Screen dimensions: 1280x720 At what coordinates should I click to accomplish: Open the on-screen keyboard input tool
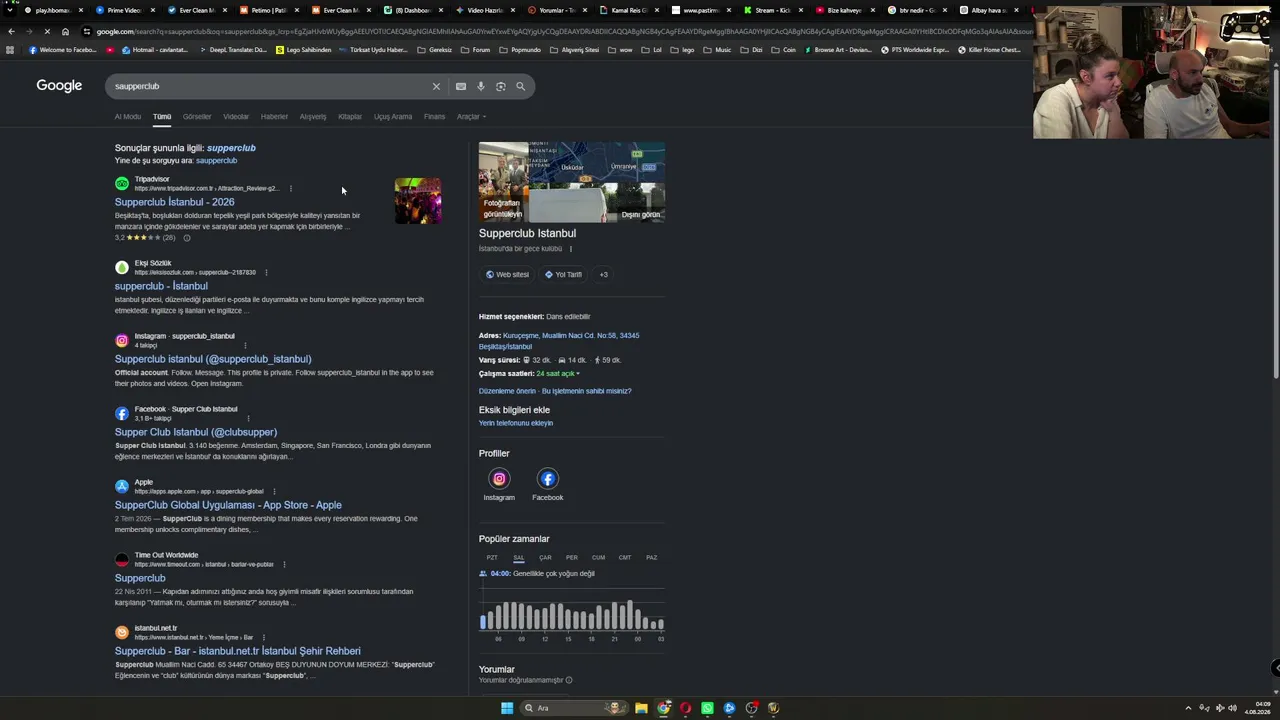click(461, 86)
